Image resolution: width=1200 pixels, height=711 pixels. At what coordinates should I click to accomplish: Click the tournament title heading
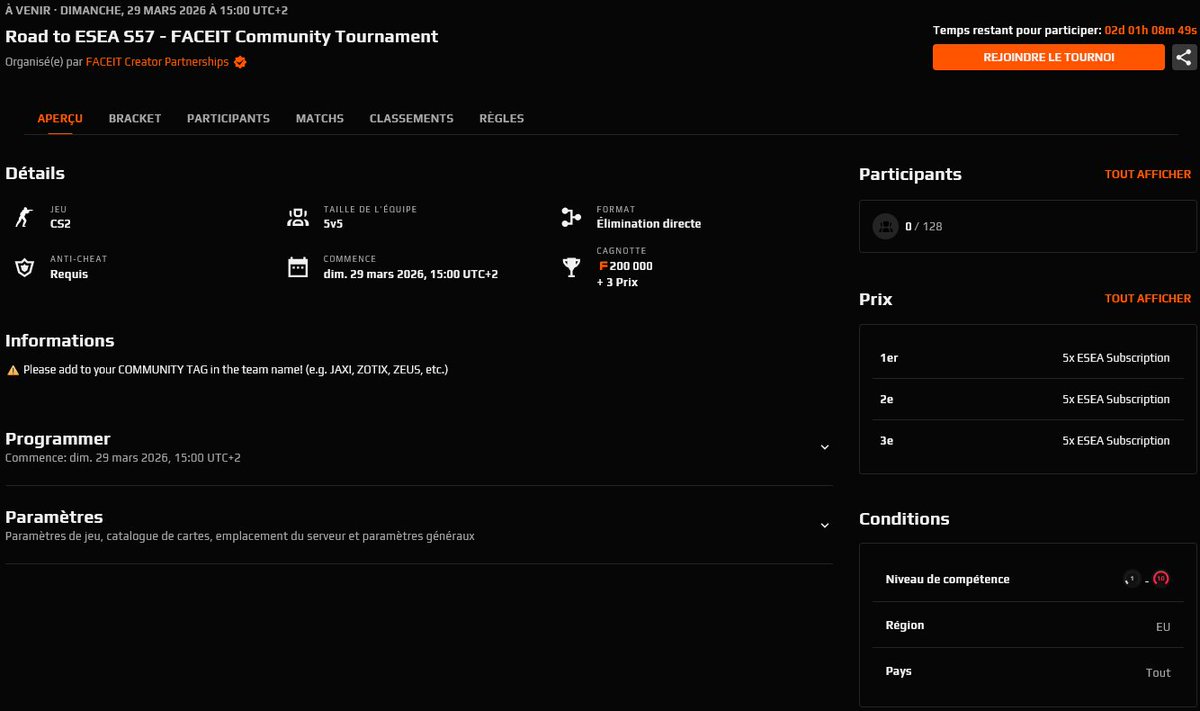coord(222,37)
